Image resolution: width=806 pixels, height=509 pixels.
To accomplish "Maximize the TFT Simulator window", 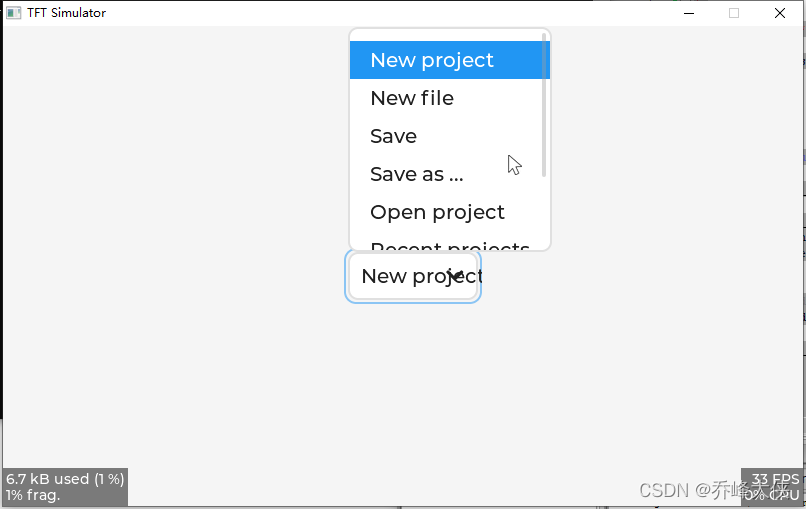I will [x=734, y=13].
